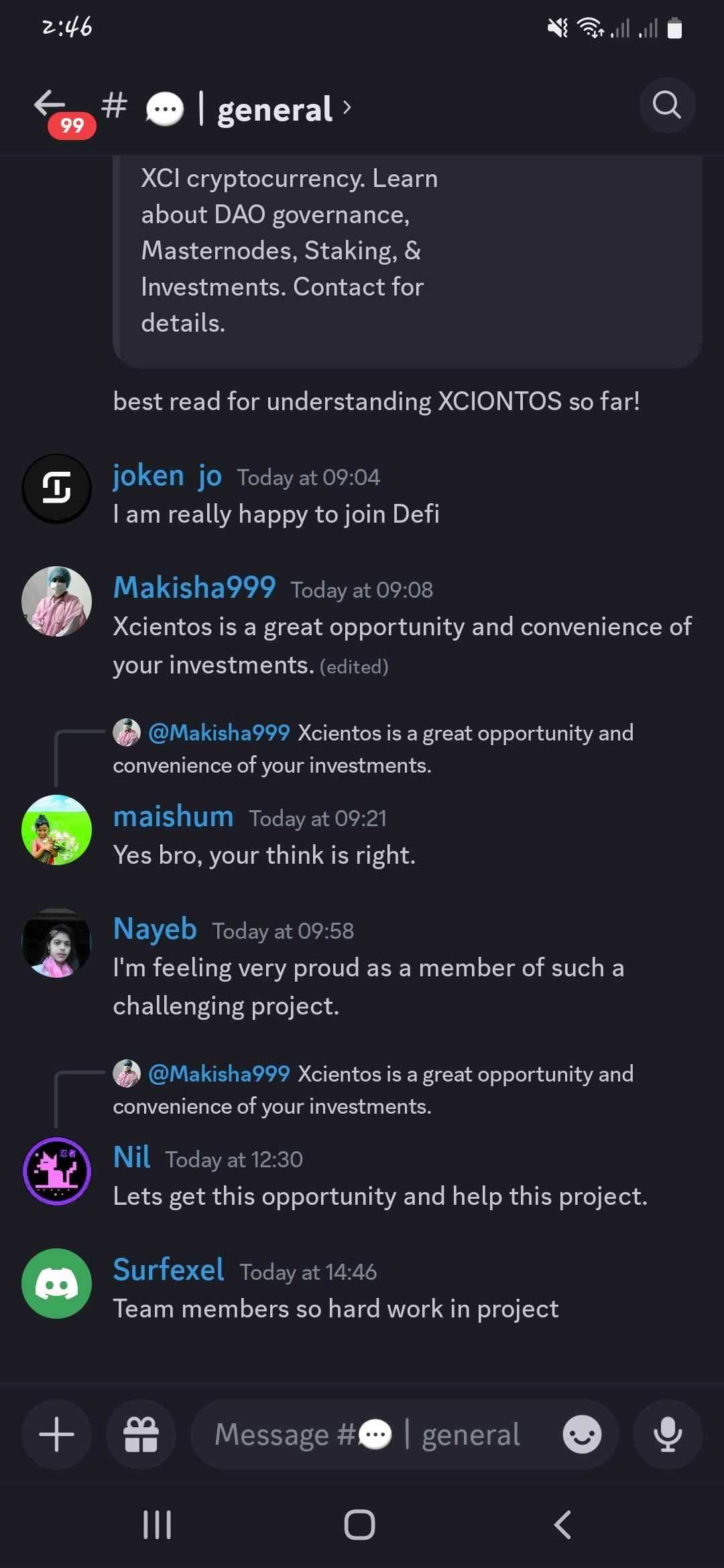This screenshot has height=1568, width=724.
Task: Open Surfexel's green Discord avatar
Action: (57, 1283)
